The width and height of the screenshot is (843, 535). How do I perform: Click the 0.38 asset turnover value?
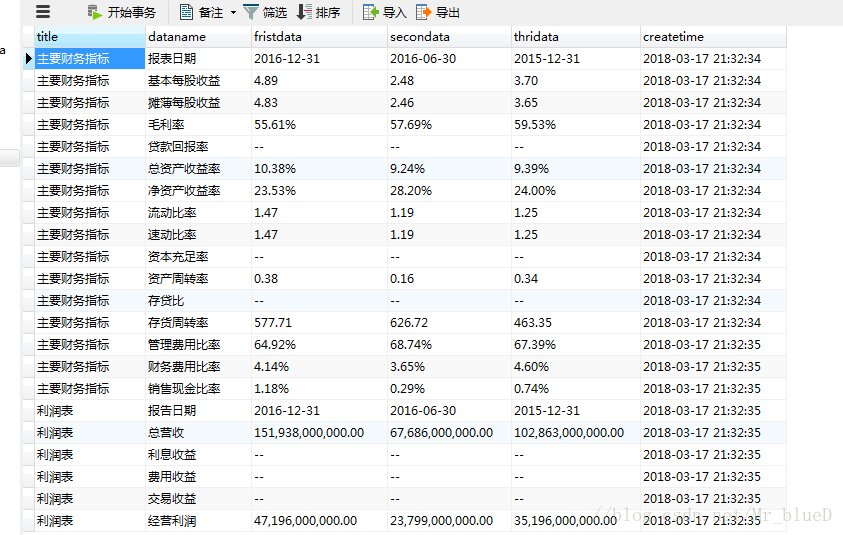pyautogui.click(x=319, y=279)
